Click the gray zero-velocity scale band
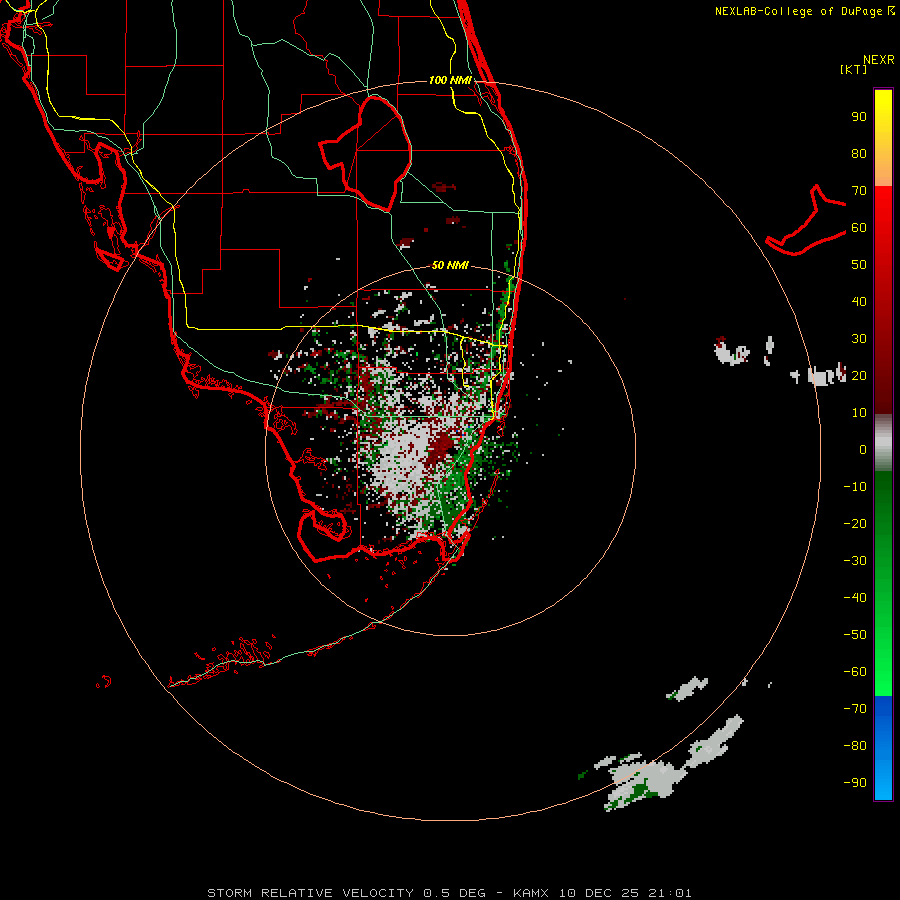The image size is (900, 900). click(x=883, y=443)
